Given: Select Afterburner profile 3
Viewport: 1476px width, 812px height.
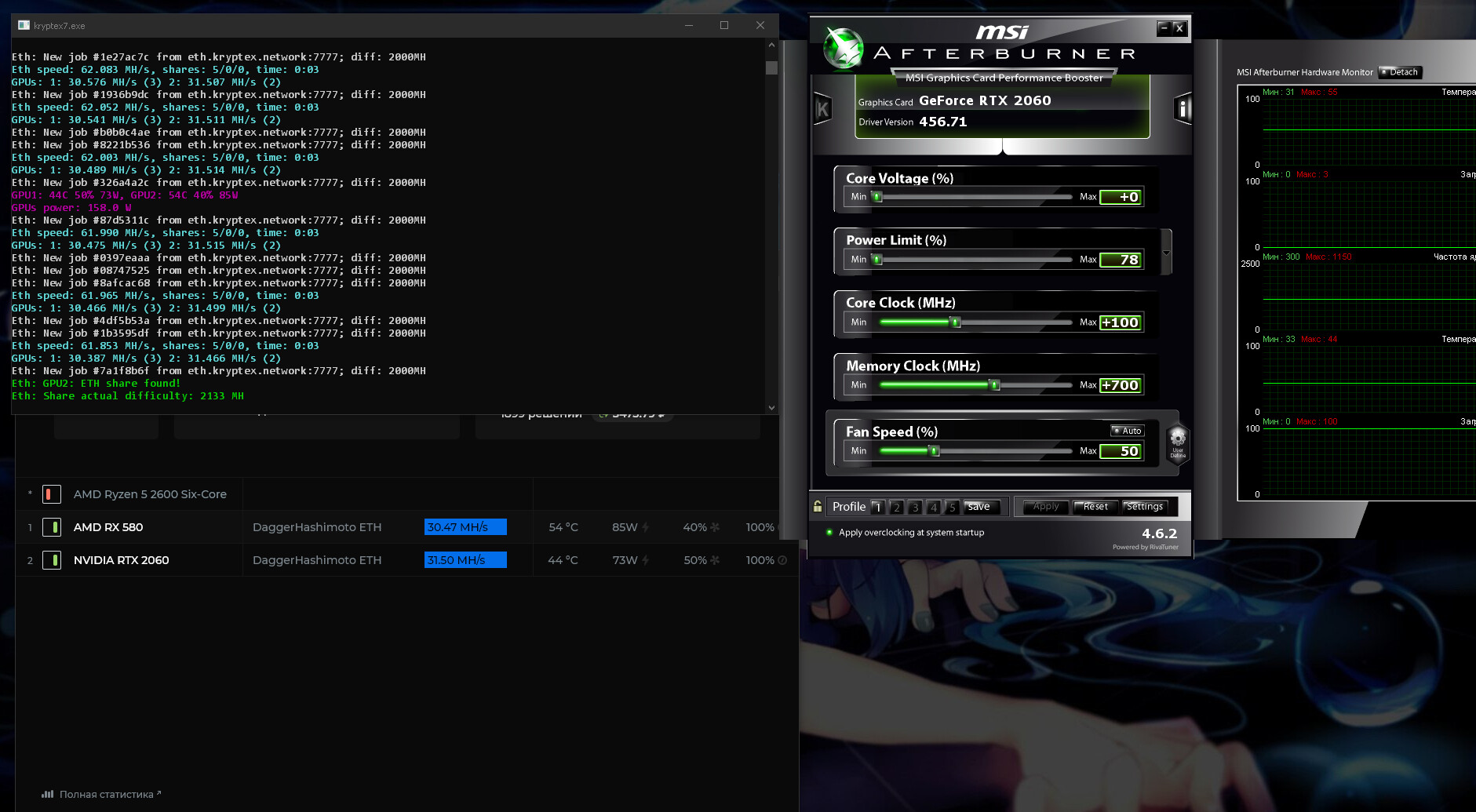Looking at the screenshot, I should [x=915, y=507].
